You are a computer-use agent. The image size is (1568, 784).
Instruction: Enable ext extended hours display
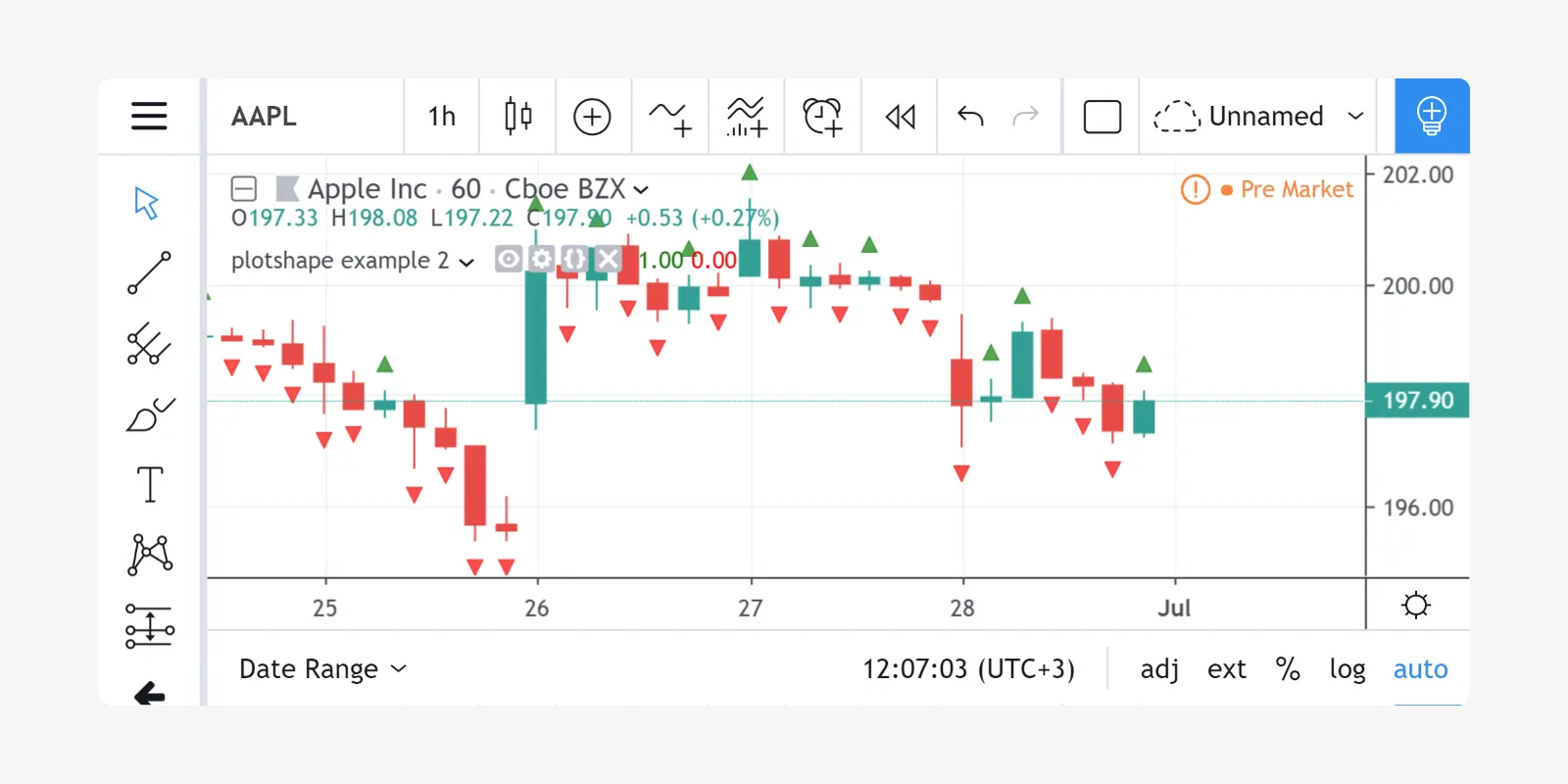coord(1226,668)
